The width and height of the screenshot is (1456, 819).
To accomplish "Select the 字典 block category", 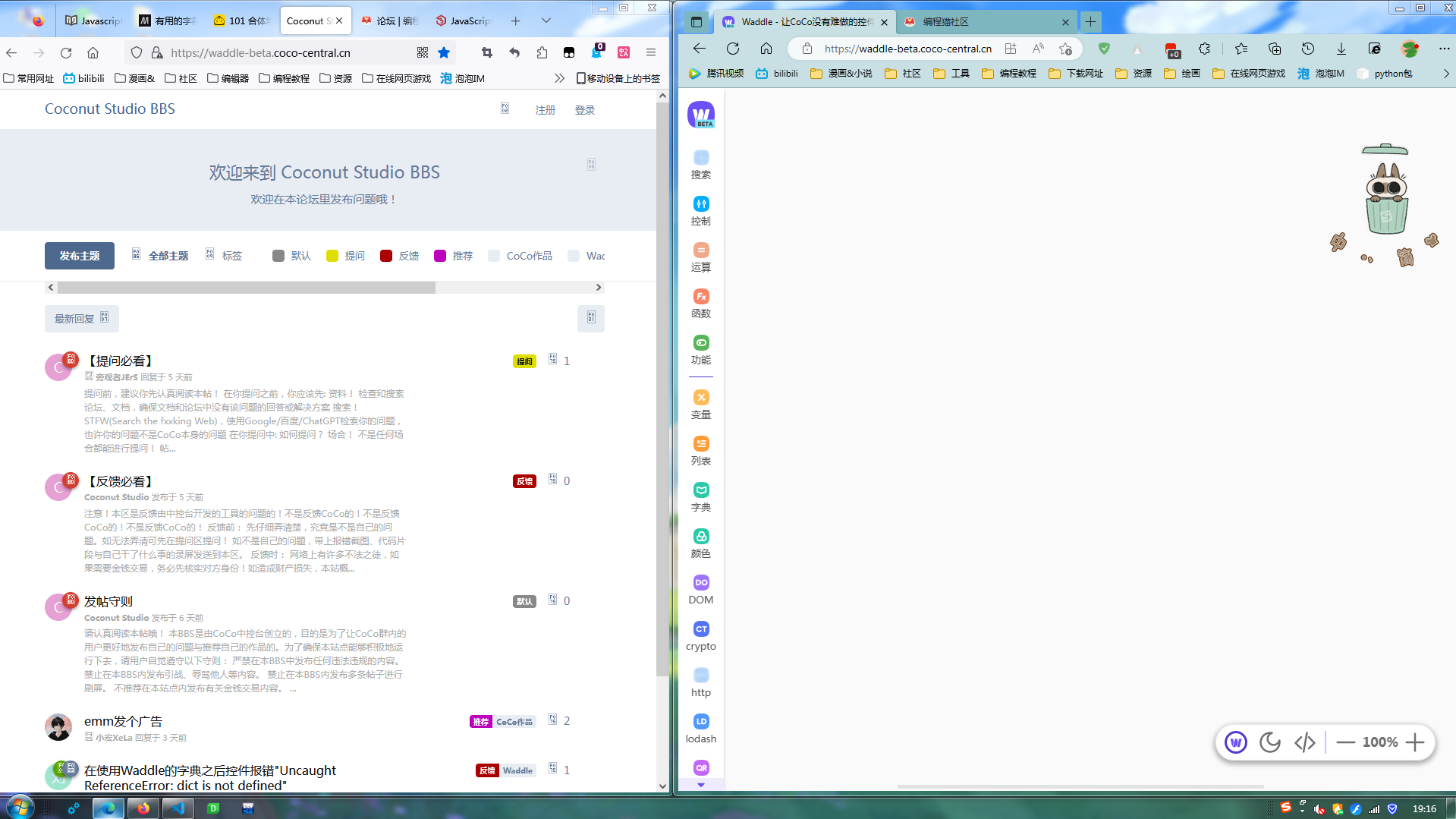I will 701,497.
